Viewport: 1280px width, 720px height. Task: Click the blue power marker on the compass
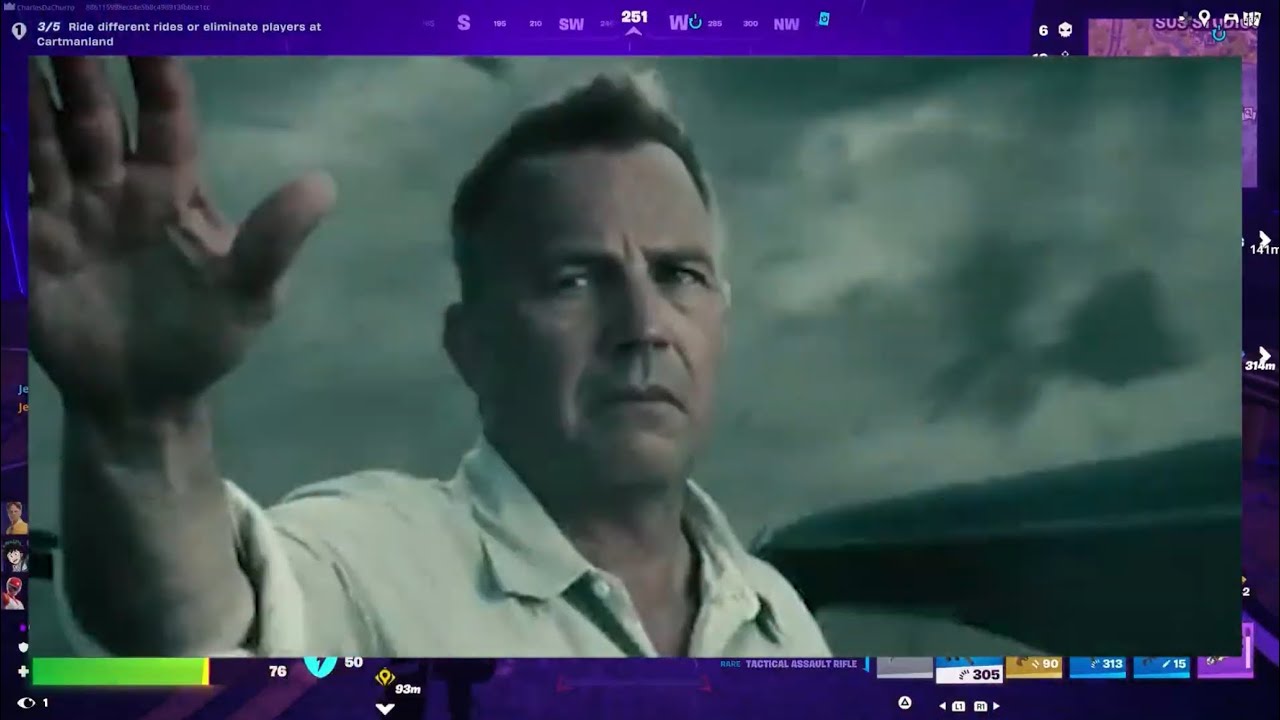click(695, 22)
